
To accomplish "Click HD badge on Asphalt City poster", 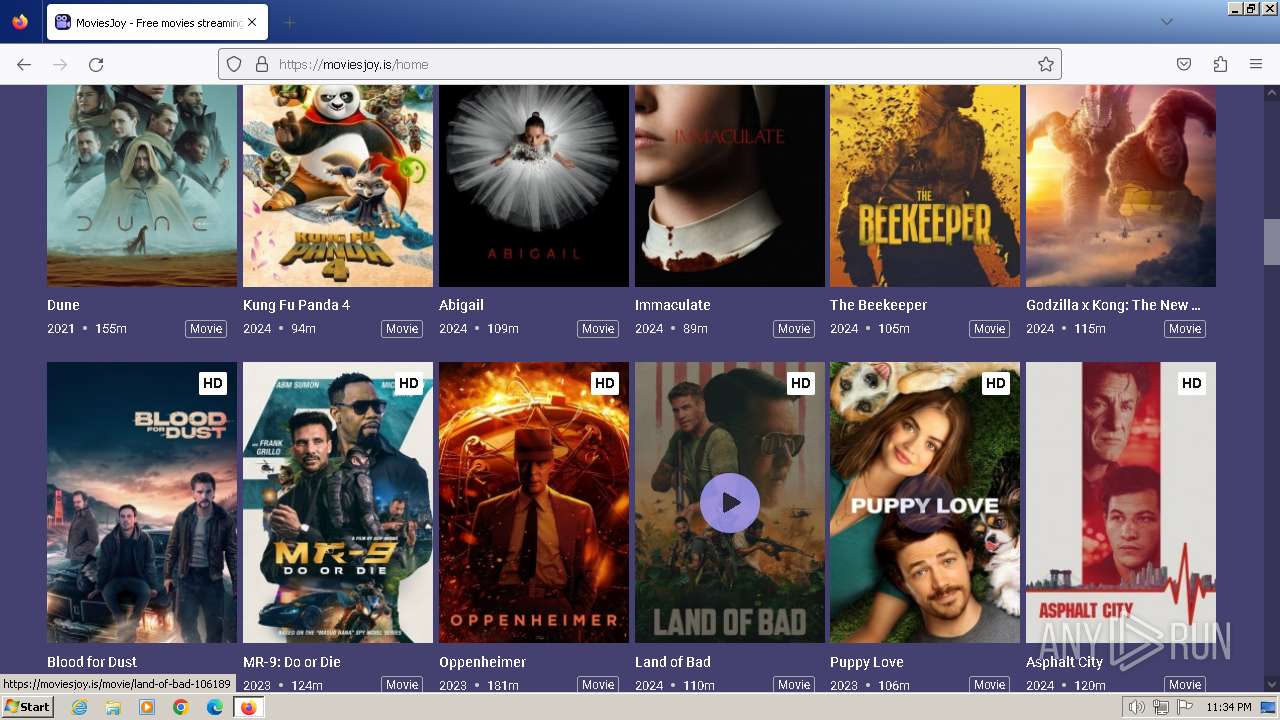I will point(1191,383).
